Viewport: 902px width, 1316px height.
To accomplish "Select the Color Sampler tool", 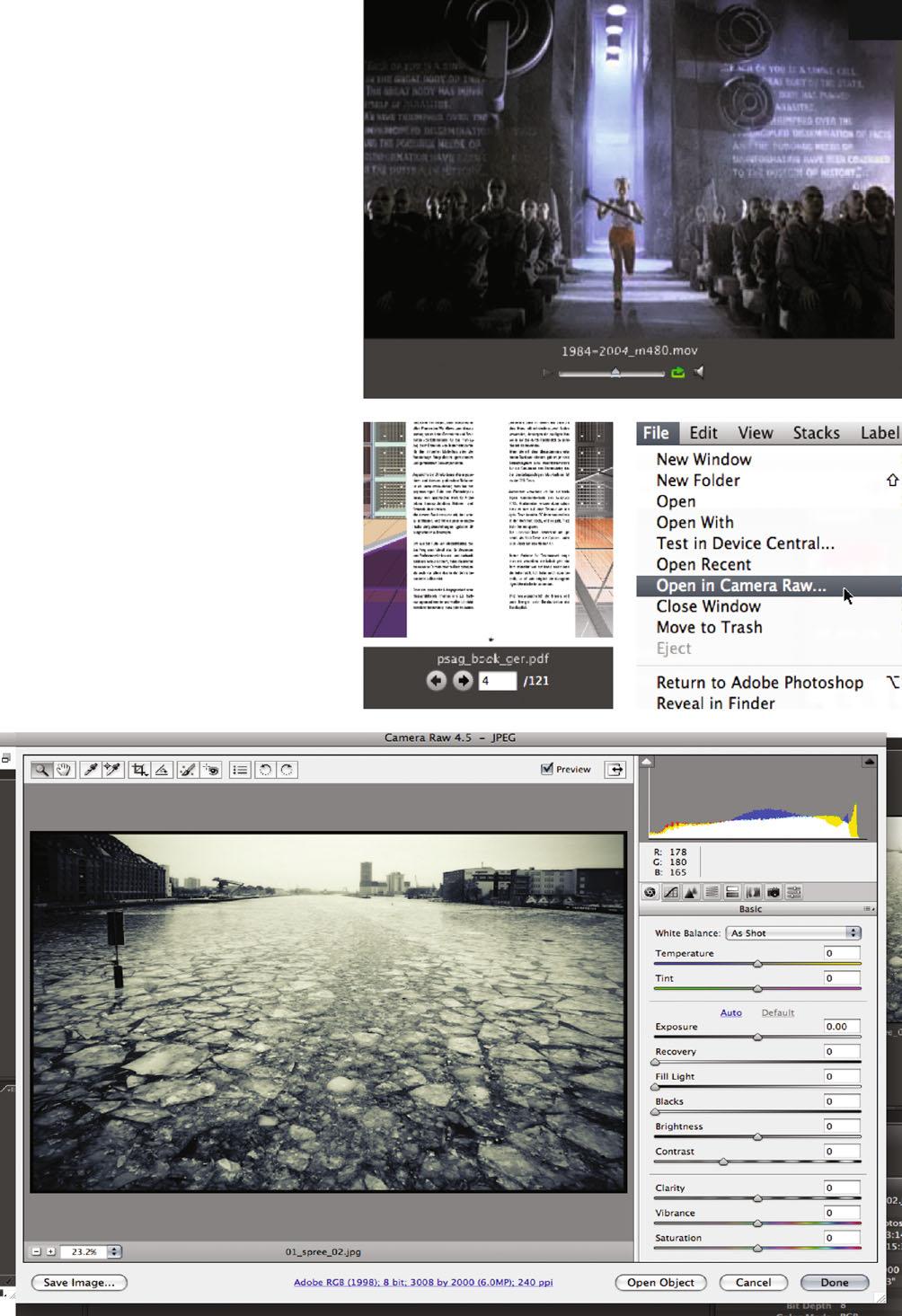I will coord(112,770).
